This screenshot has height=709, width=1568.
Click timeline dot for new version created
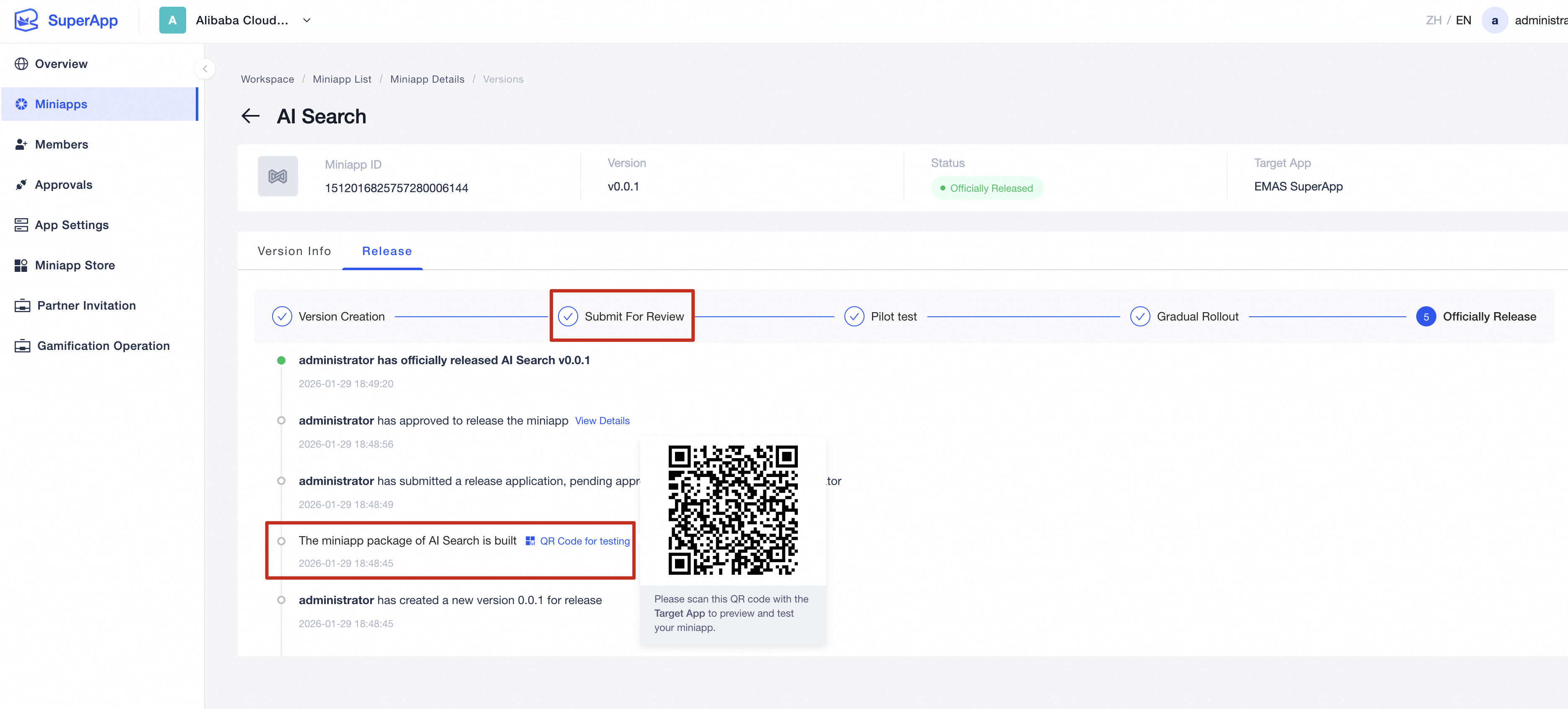pyautogui.click(x=281, y=600)
